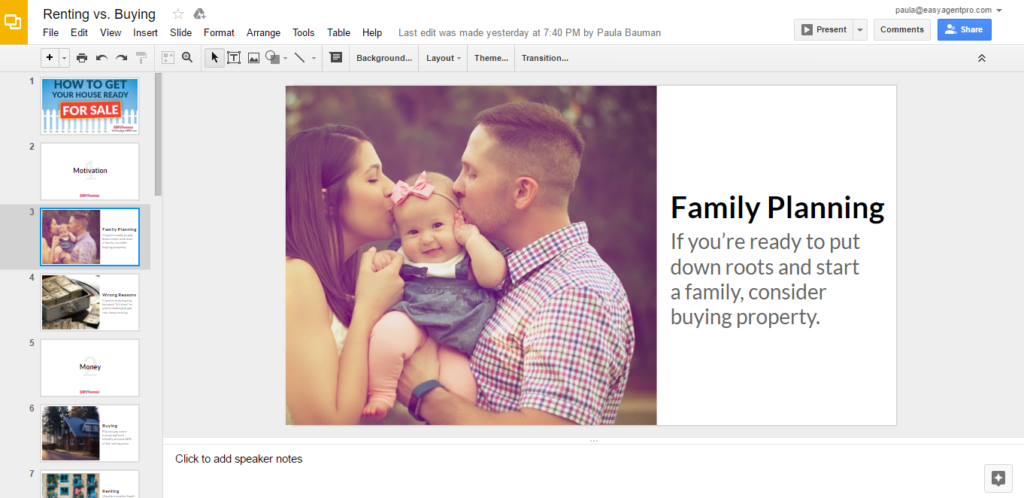The image size is (1024, 498).
Task: Choose the Select arrow cursor tool
Action: click(x=214, y=57)
